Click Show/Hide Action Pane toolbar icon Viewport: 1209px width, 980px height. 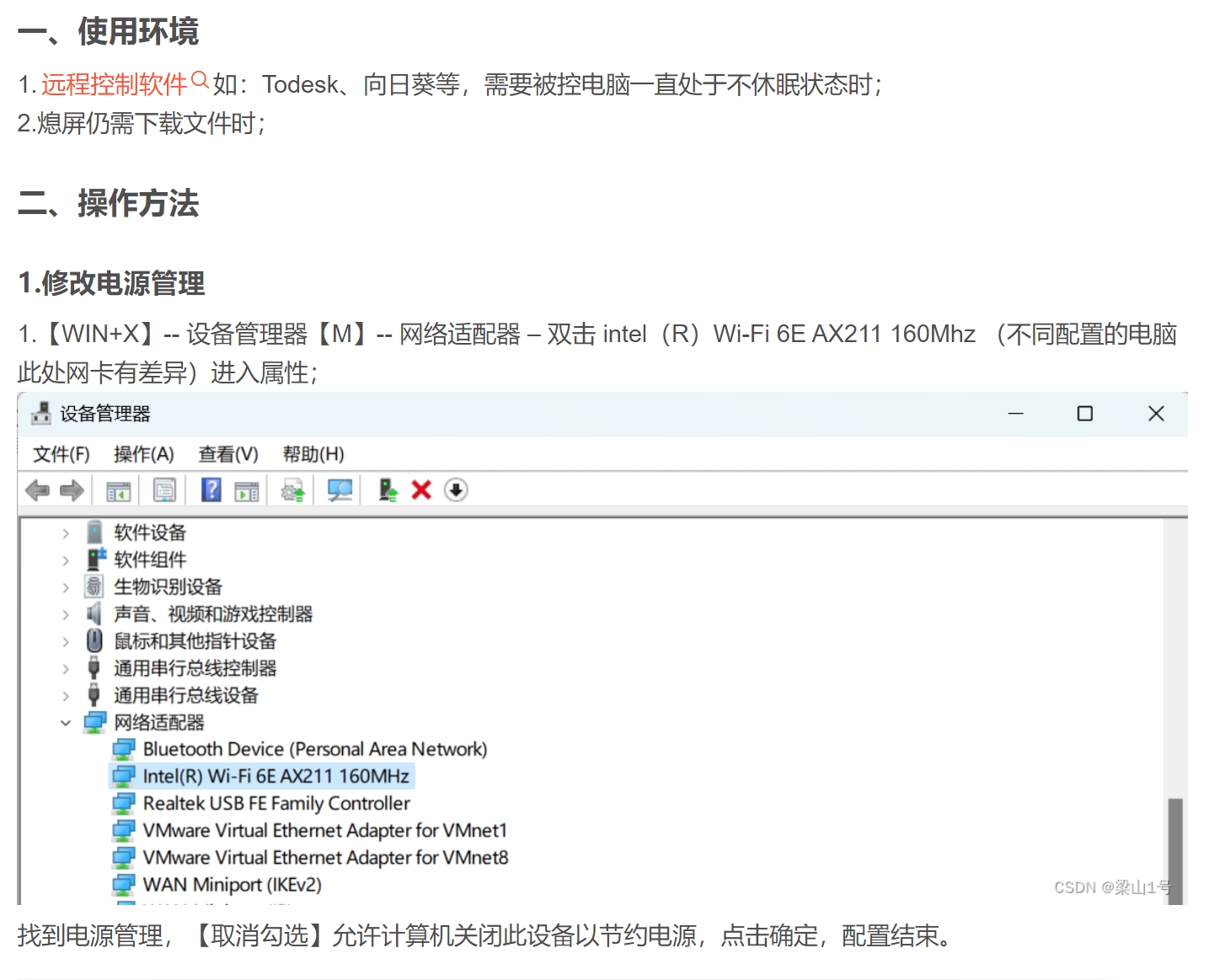pos(247,490)
